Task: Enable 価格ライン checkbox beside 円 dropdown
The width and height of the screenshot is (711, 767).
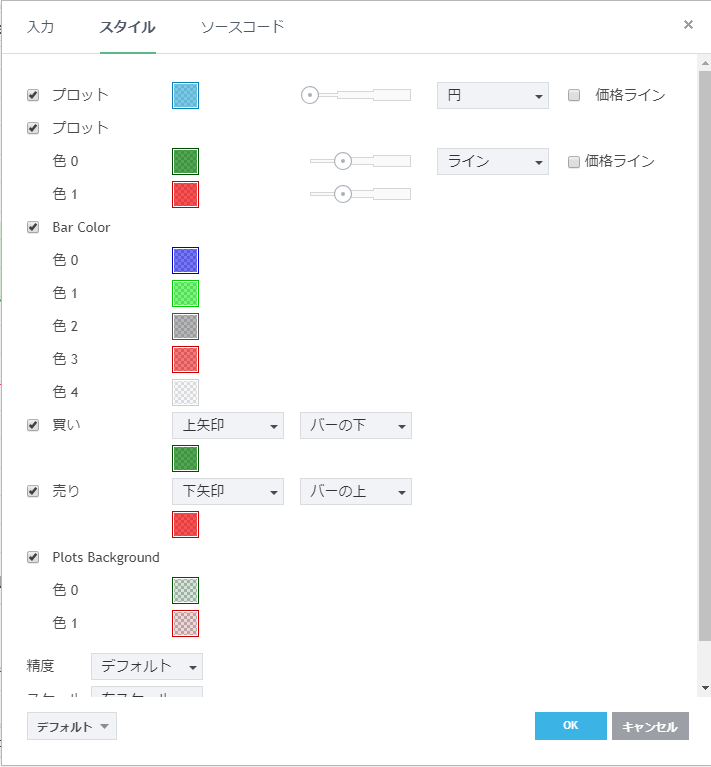Action: (x=574, y=95)
